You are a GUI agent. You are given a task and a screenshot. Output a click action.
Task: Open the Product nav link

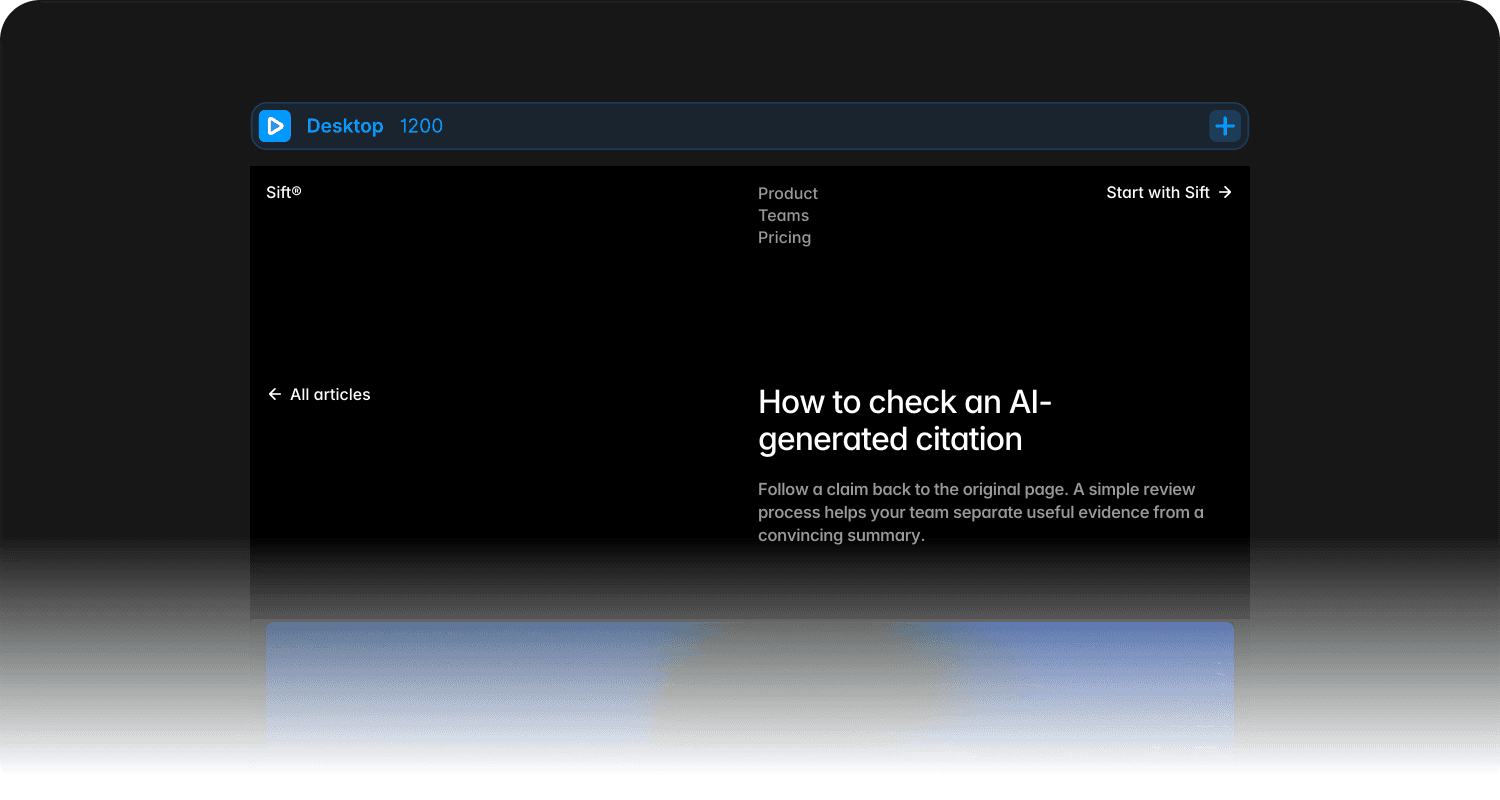point(788,193)
